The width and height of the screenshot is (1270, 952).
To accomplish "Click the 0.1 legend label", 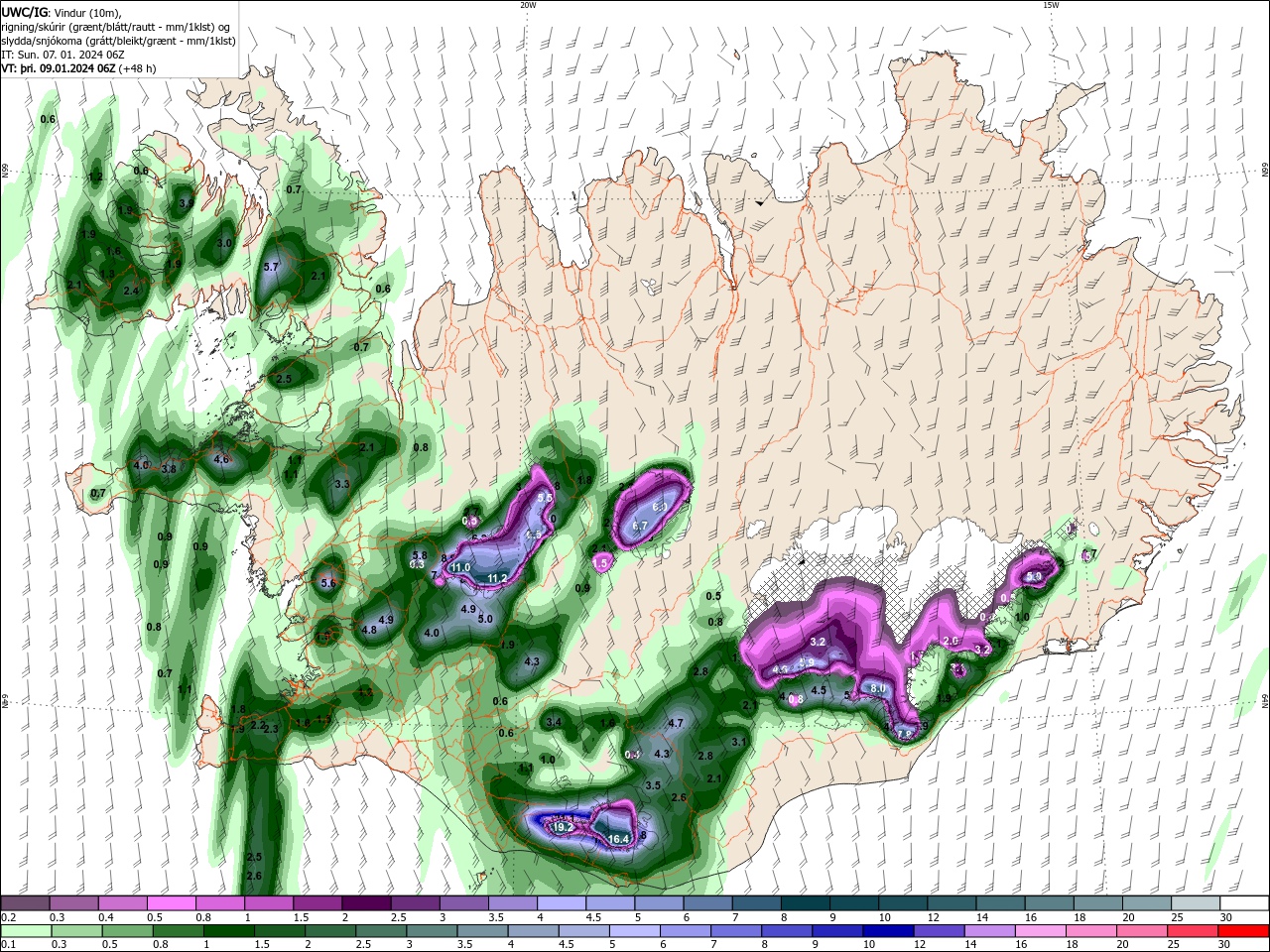I will point(9,945).
